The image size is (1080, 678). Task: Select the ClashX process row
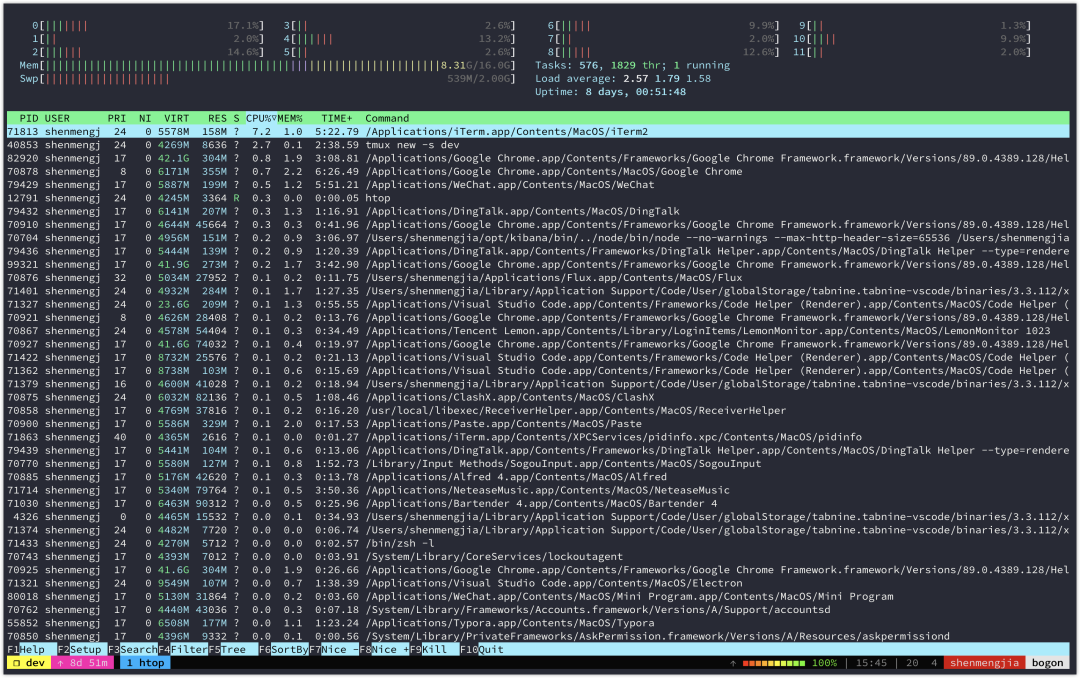coord(538,397)
